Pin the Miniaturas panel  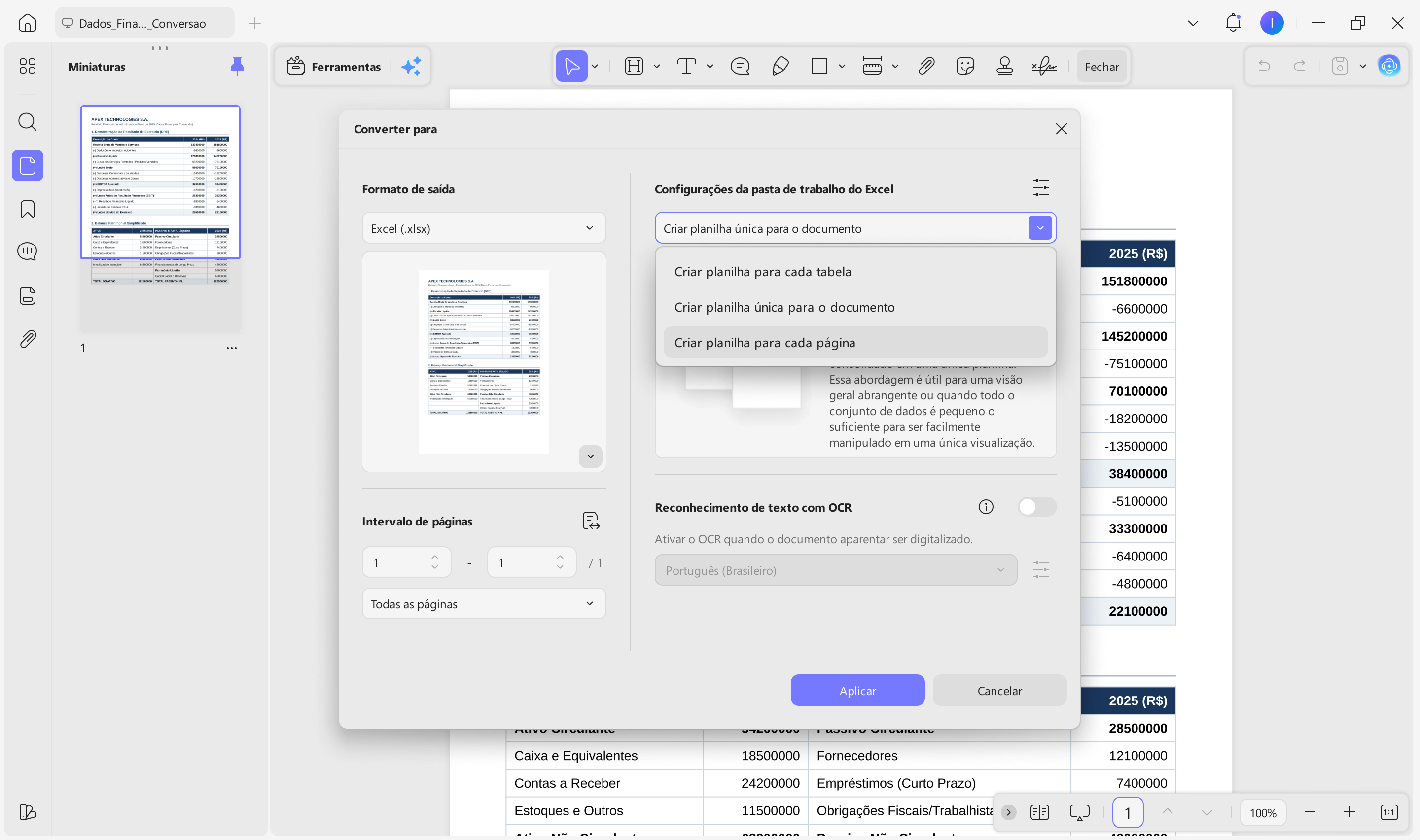click(x=237, y=66)
